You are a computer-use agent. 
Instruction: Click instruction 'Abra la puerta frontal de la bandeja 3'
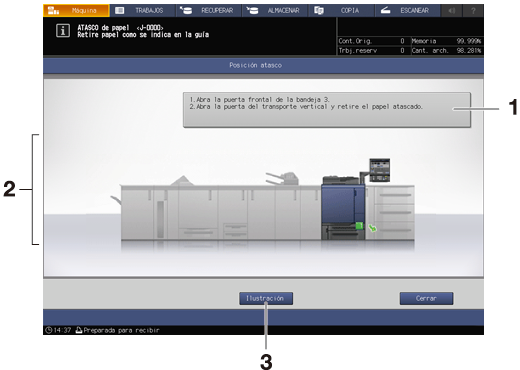click(x=260, y=99)
